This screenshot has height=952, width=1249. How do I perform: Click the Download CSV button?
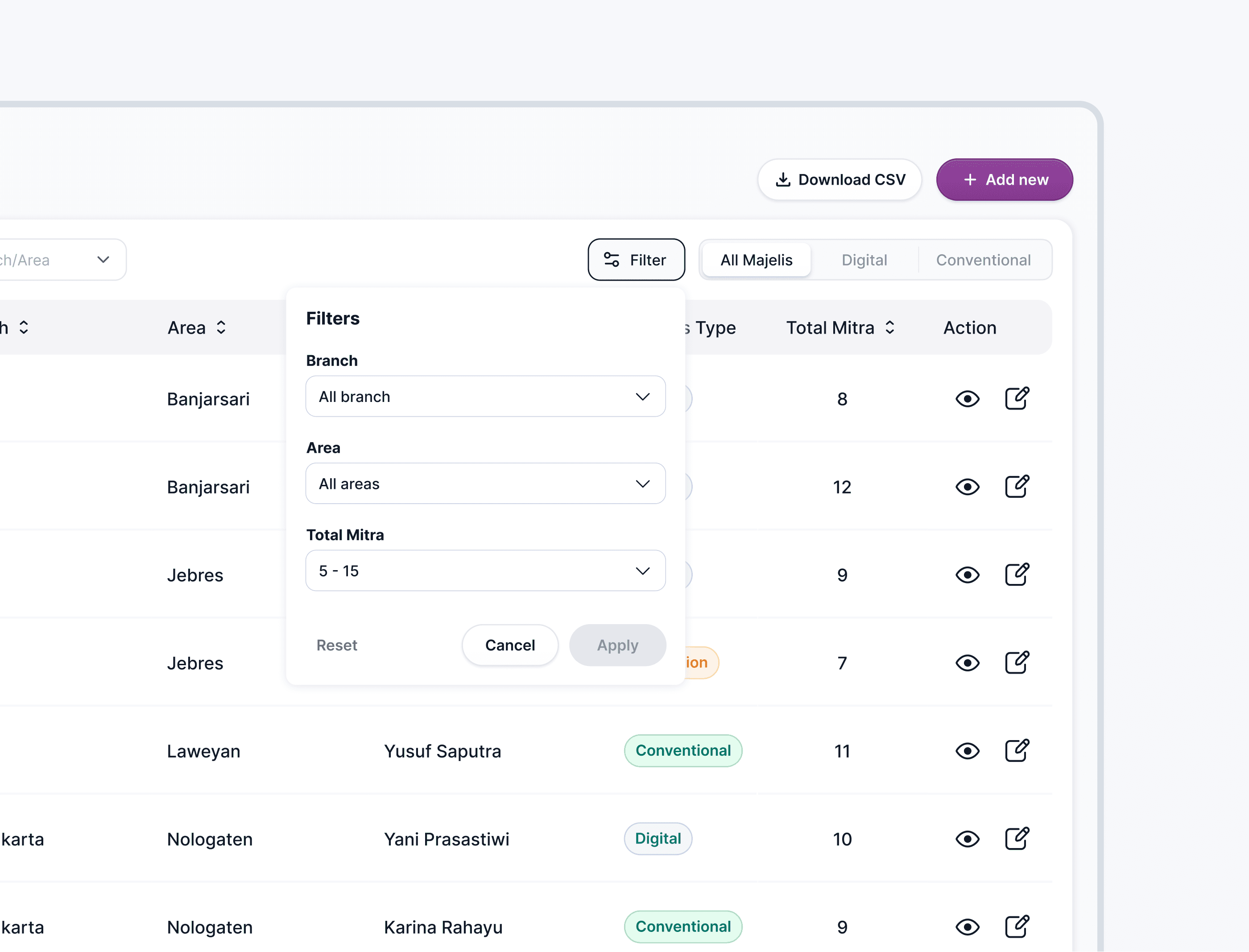pyautogui.click(x=839, y=180)
